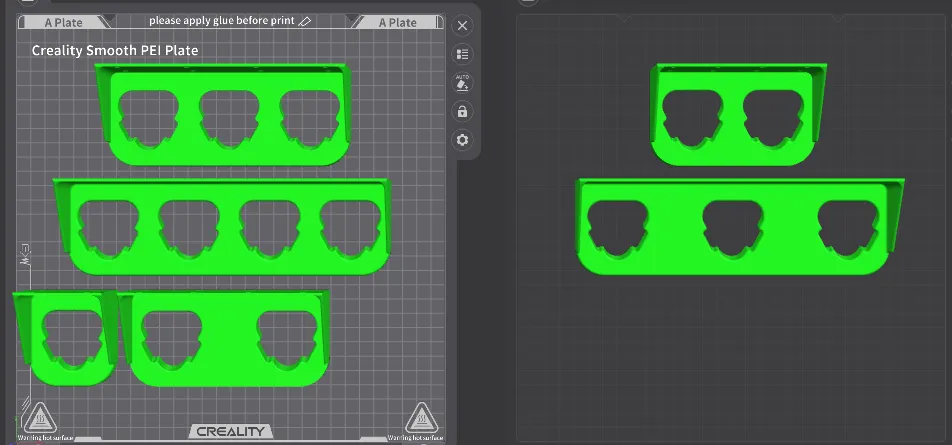Remove the plate using the X icon

(462, 25)
